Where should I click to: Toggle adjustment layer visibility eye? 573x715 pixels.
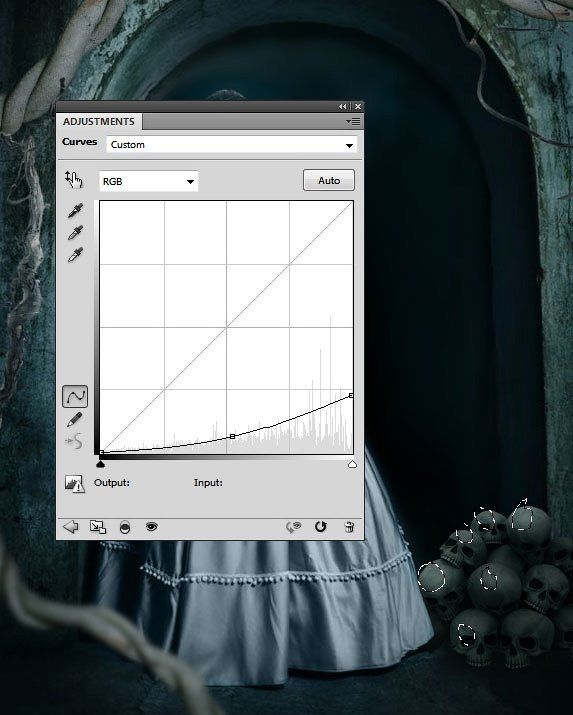[x=151, y=527]
